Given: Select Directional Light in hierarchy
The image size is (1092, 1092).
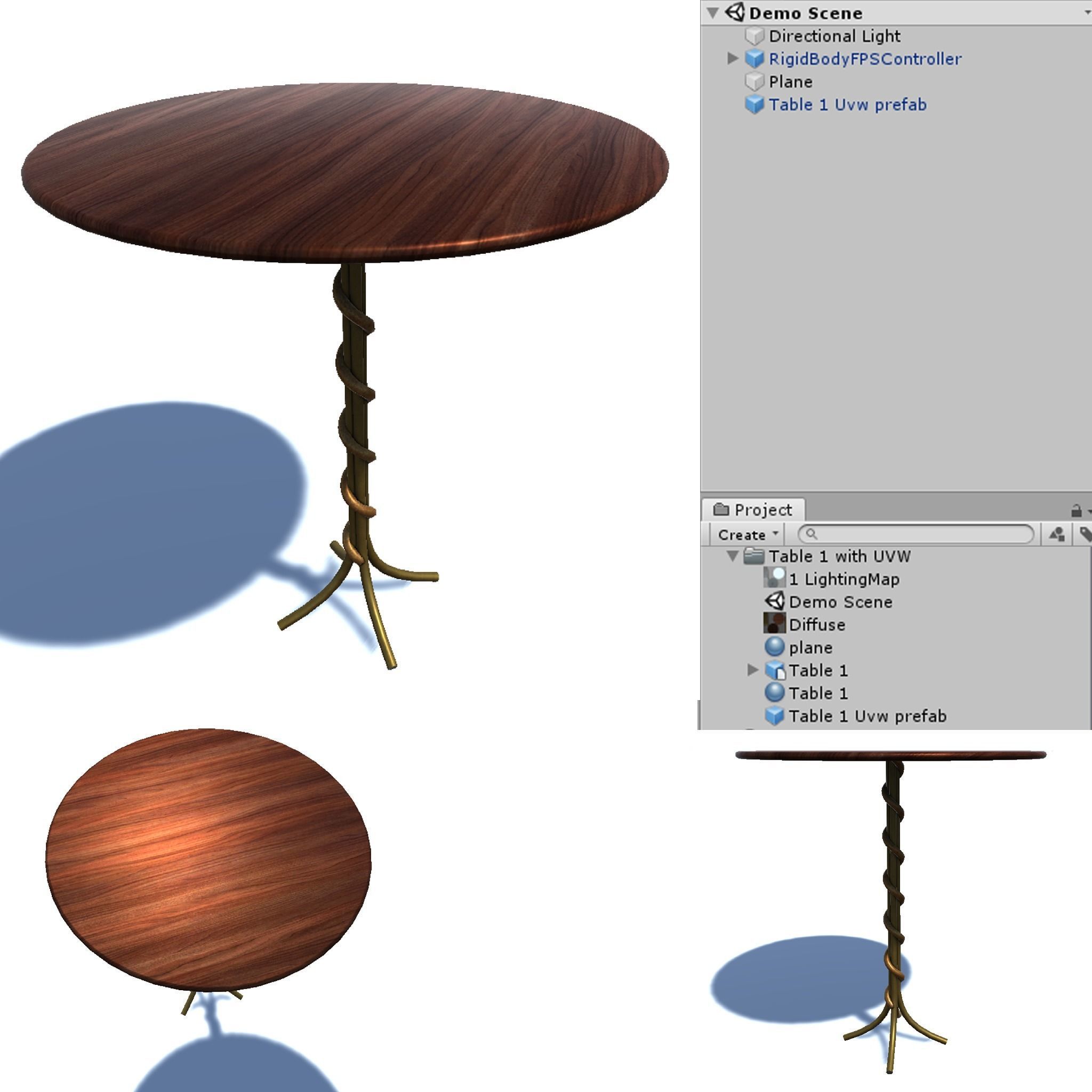Looking at the screenshot, I should tap(834, 36).
